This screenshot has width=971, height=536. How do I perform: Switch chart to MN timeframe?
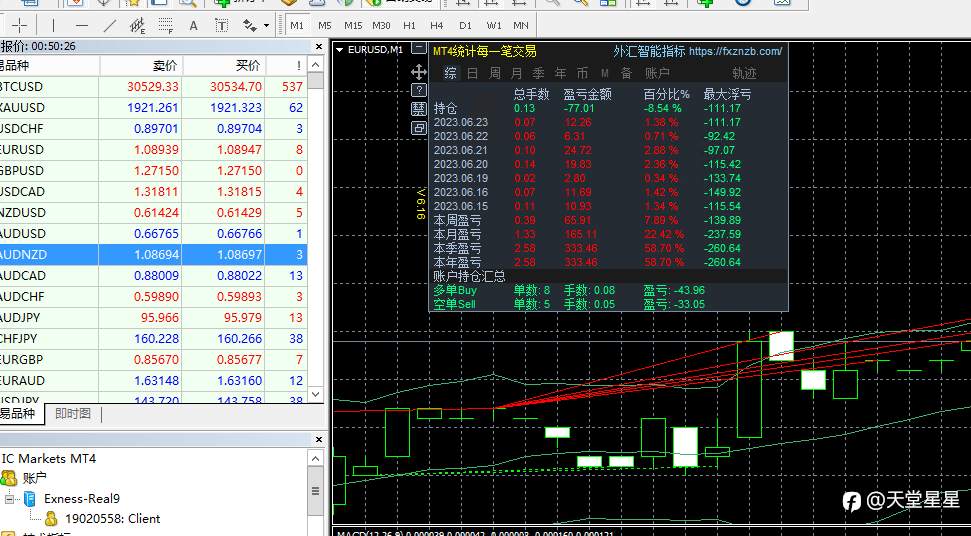(x=521, y=25)
